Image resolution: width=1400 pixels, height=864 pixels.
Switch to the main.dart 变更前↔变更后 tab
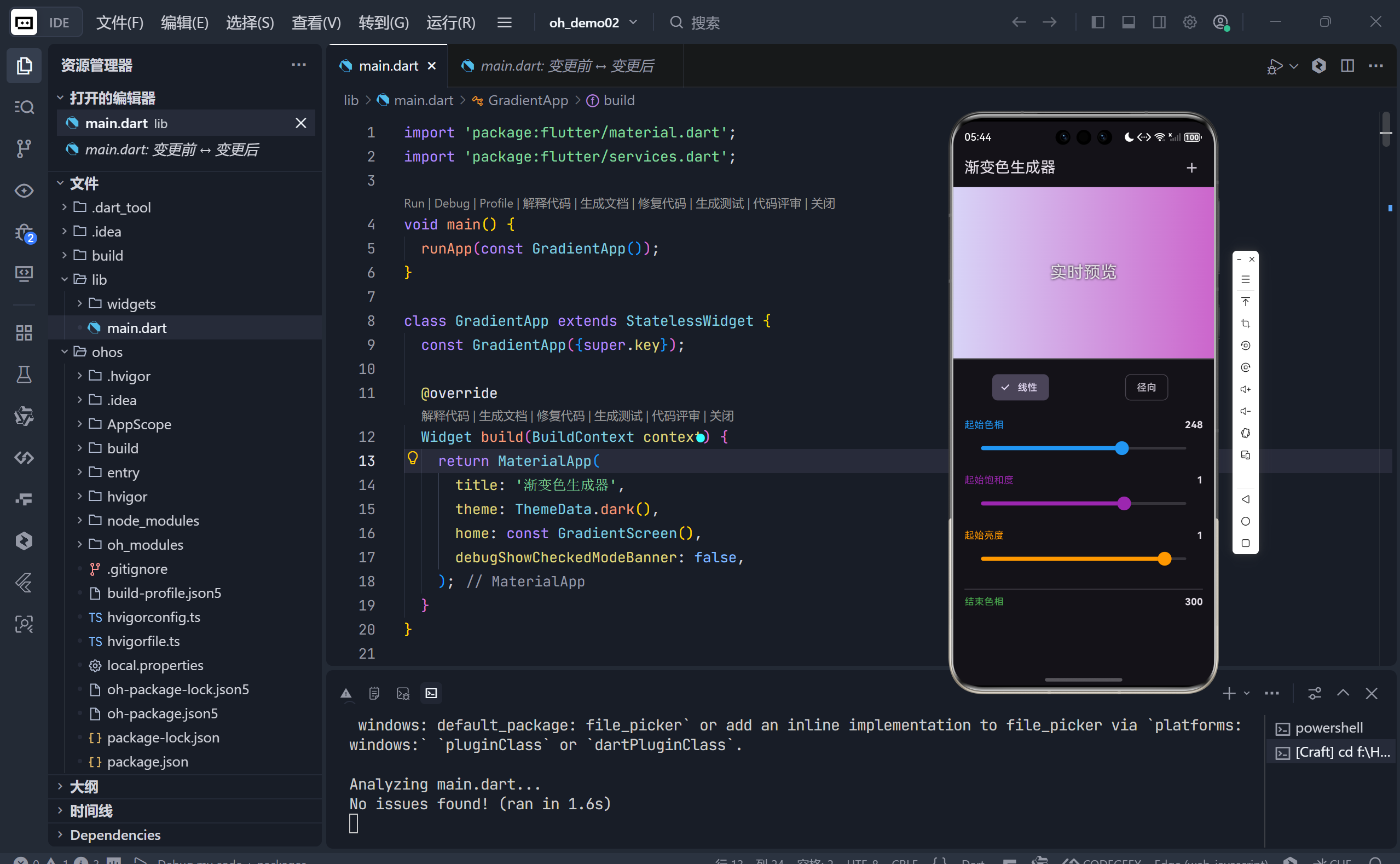tap(566, 66)
